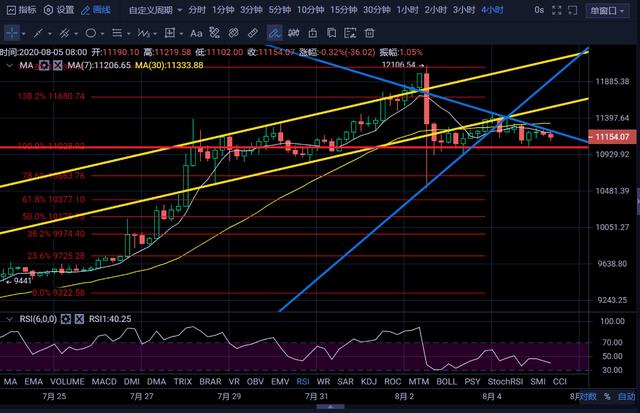Select the 15分钟 timeframe
Viewport: 640px width, 413px height.
point(342,10)
